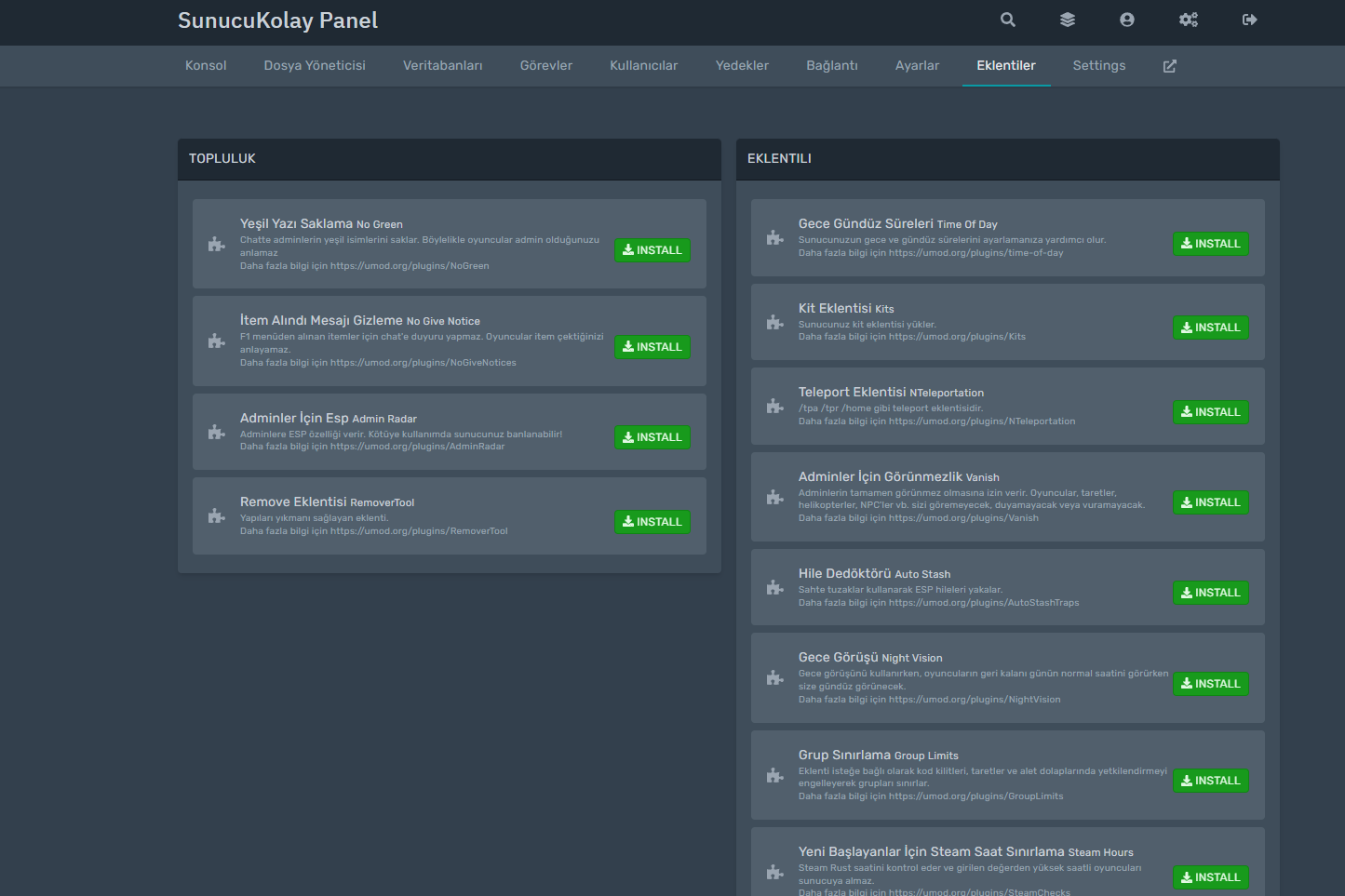Open the user account icon
The height and width of the screenshot is (896, 1345).
(x=1127, y=20)
